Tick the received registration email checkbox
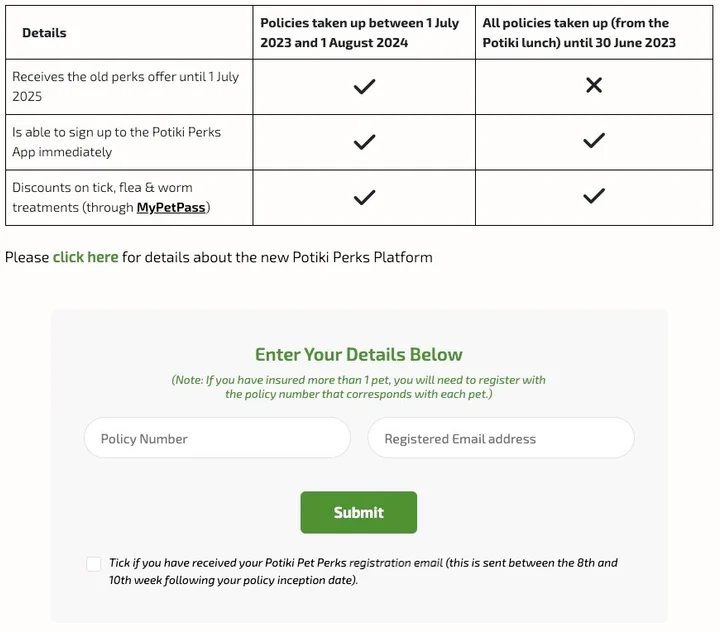Viewport: 720px width, 632px height. (x=94, y=564)
